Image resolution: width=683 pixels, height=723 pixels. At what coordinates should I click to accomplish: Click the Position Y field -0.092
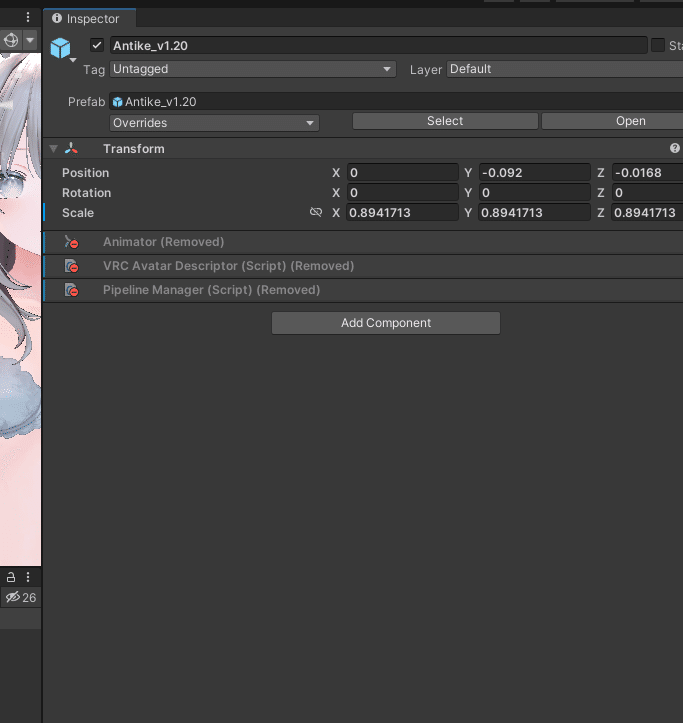535,172
